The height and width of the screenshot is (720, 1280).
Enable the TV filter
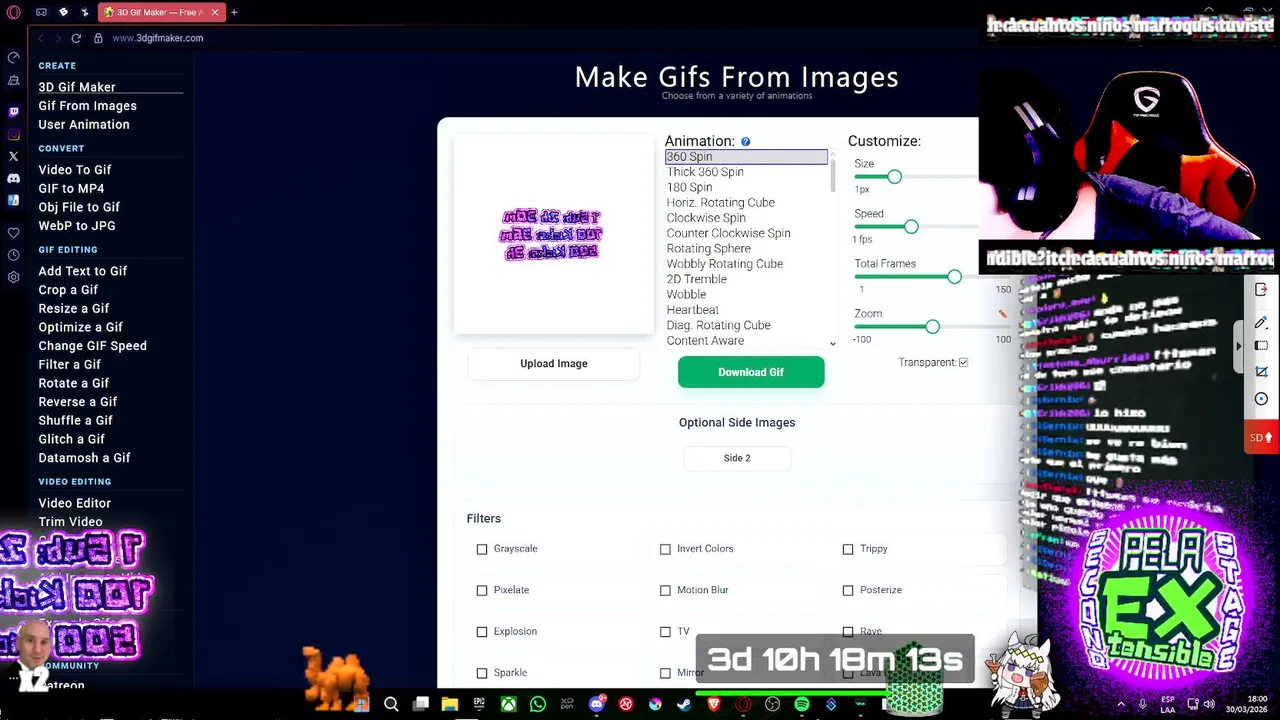[x=665, y=632]
